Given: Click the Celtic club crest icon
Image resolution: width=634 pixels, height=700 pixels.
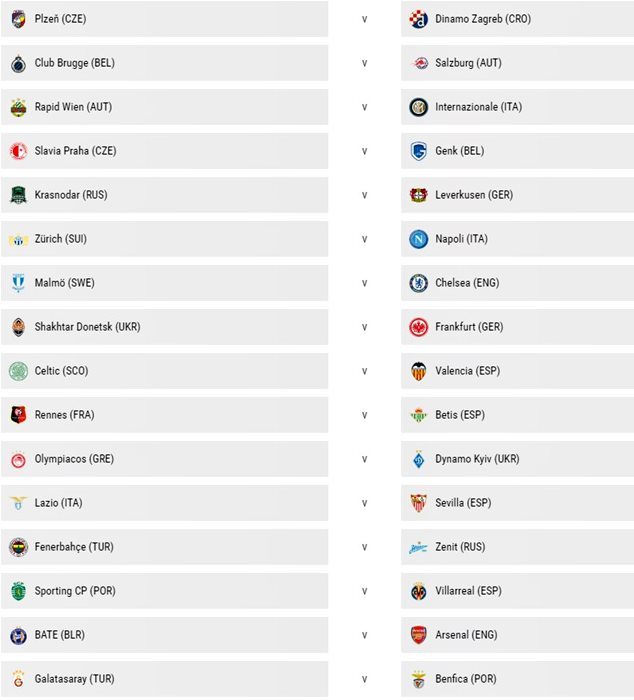Looking at the screenshot, I should (18, 371).
